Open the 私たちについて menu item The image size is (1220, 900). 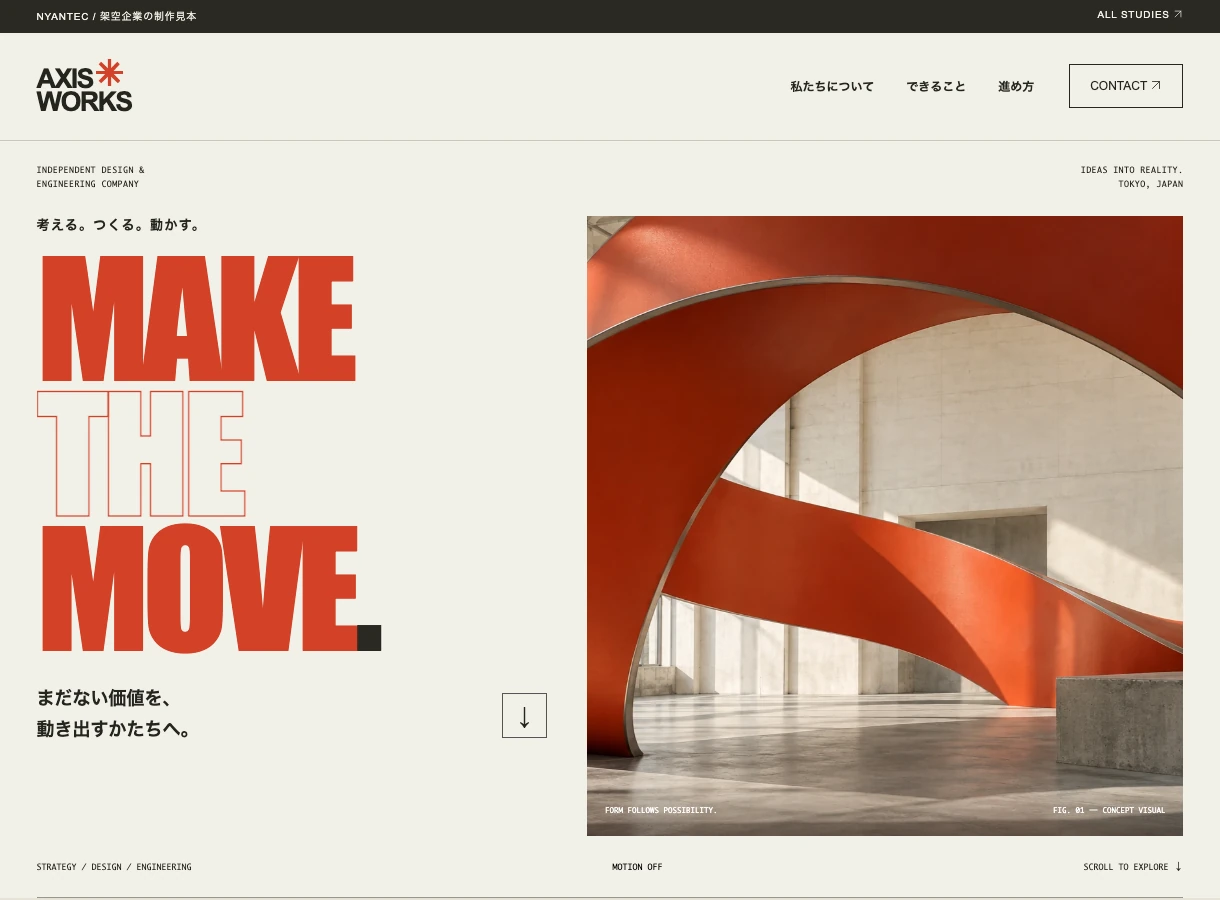832,87
